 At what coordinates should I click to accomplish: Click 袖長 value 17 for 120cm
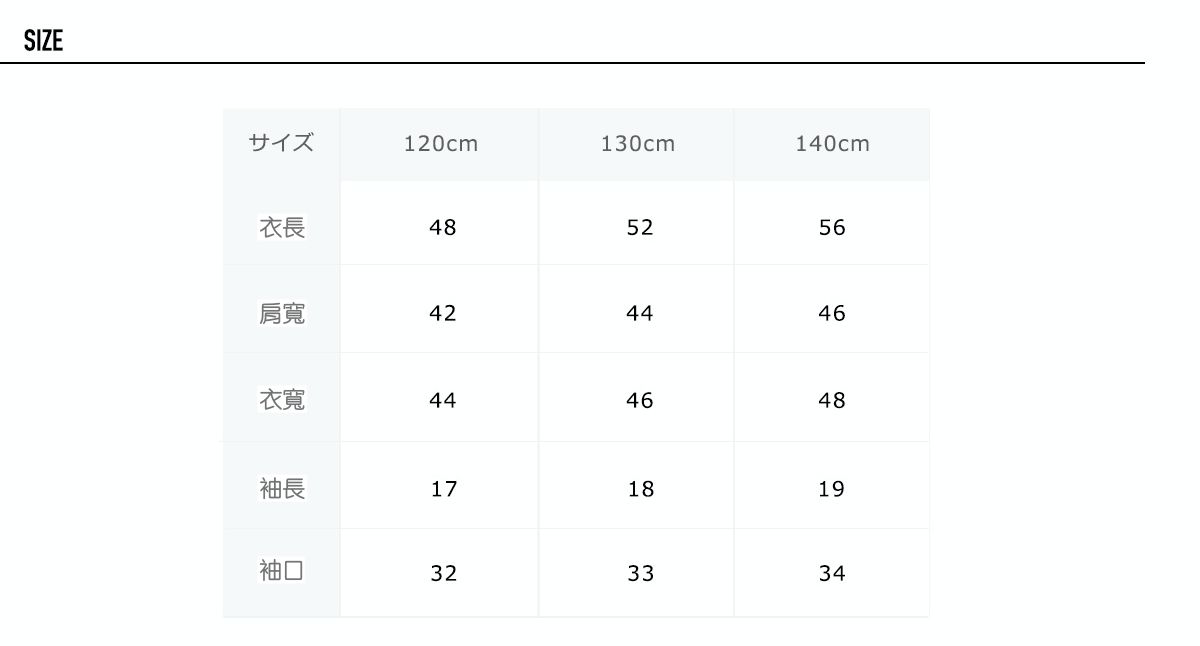pyautogui.click(x=443, y=489)
